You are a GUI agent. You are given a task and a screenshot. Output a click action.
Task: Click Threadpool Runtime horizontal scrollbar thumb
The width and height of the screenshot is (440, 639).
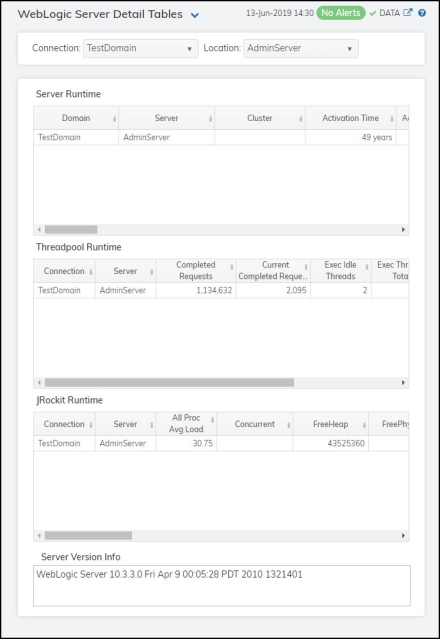click(x=169, y=382)
